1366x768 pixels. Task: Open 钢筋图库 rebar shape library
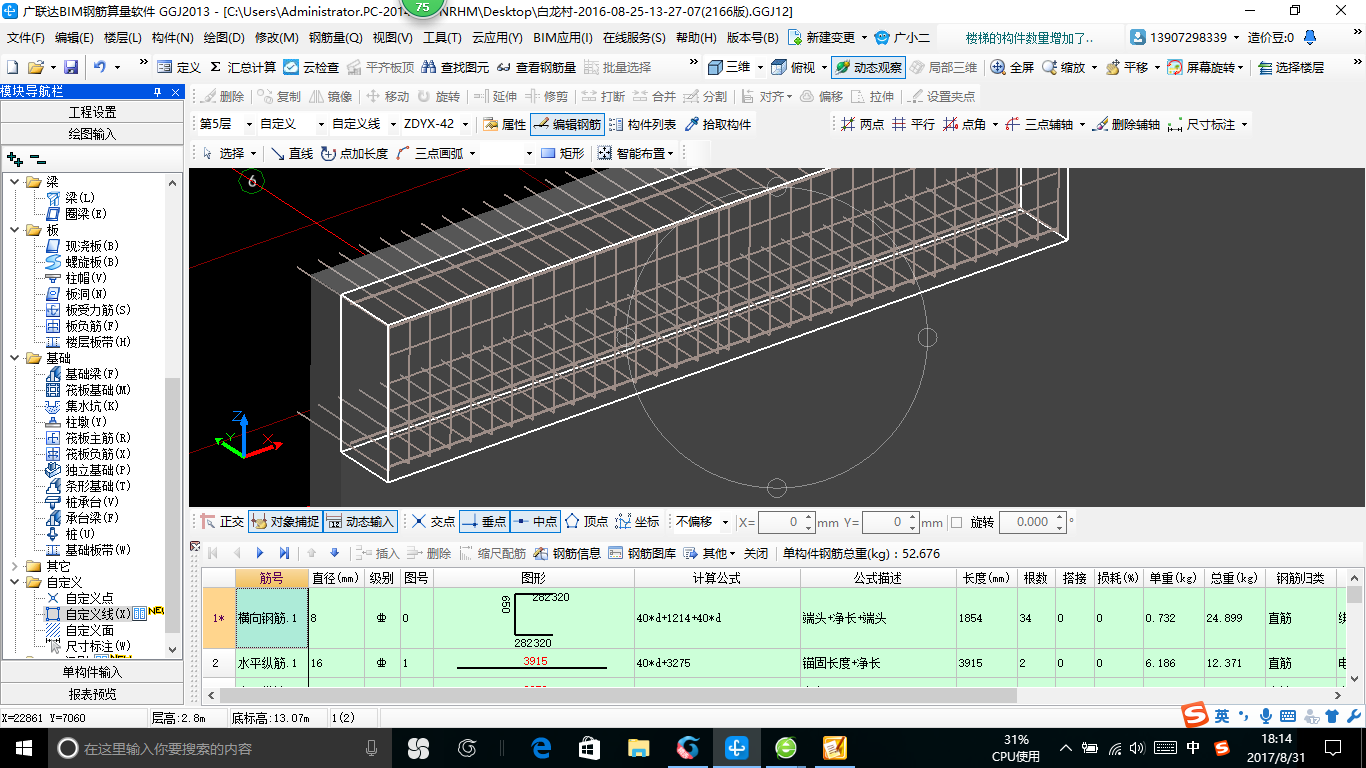point(642,553)
